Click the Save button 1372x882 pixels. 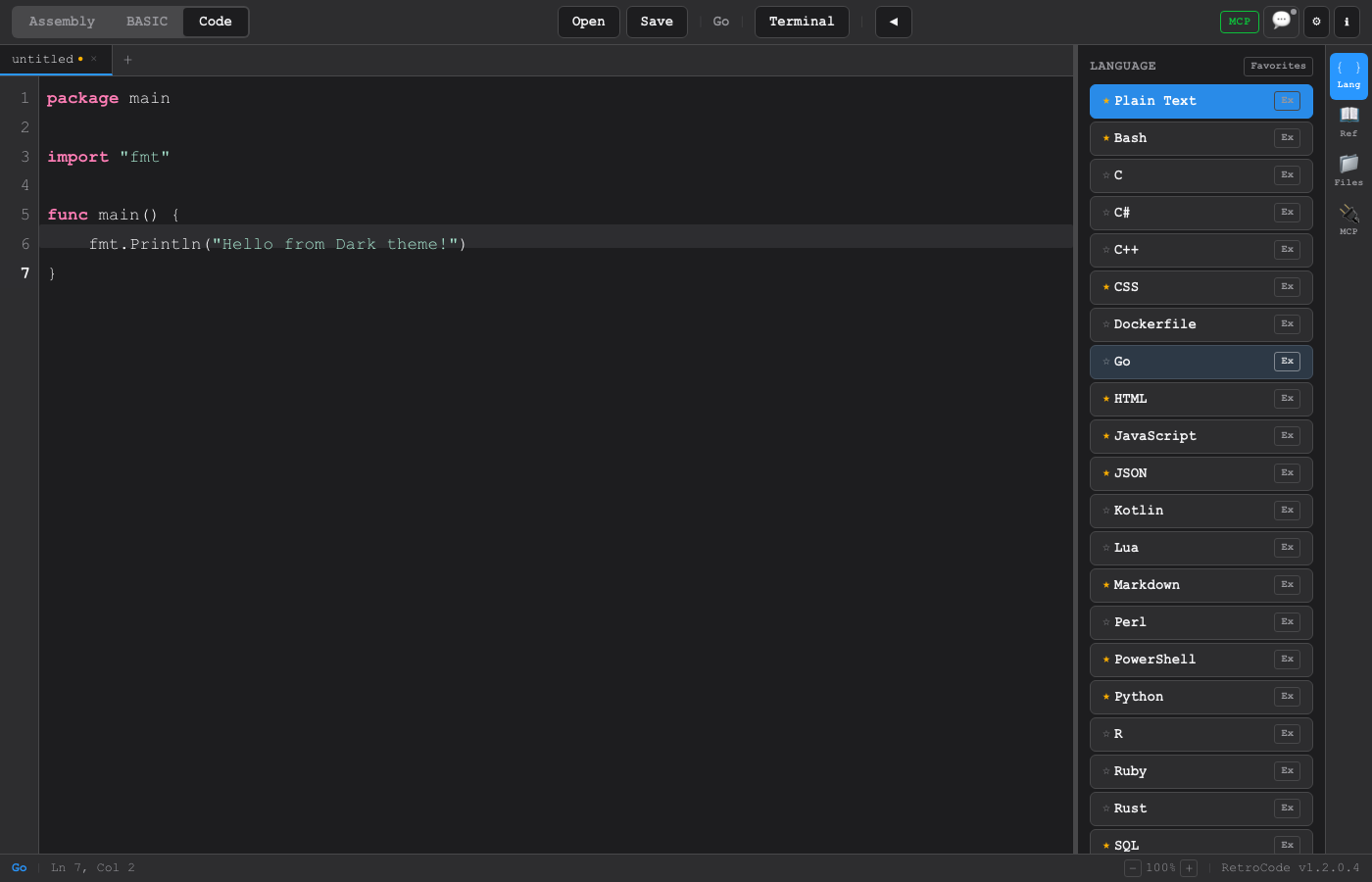pyautogui.click(x=657, y=22)
